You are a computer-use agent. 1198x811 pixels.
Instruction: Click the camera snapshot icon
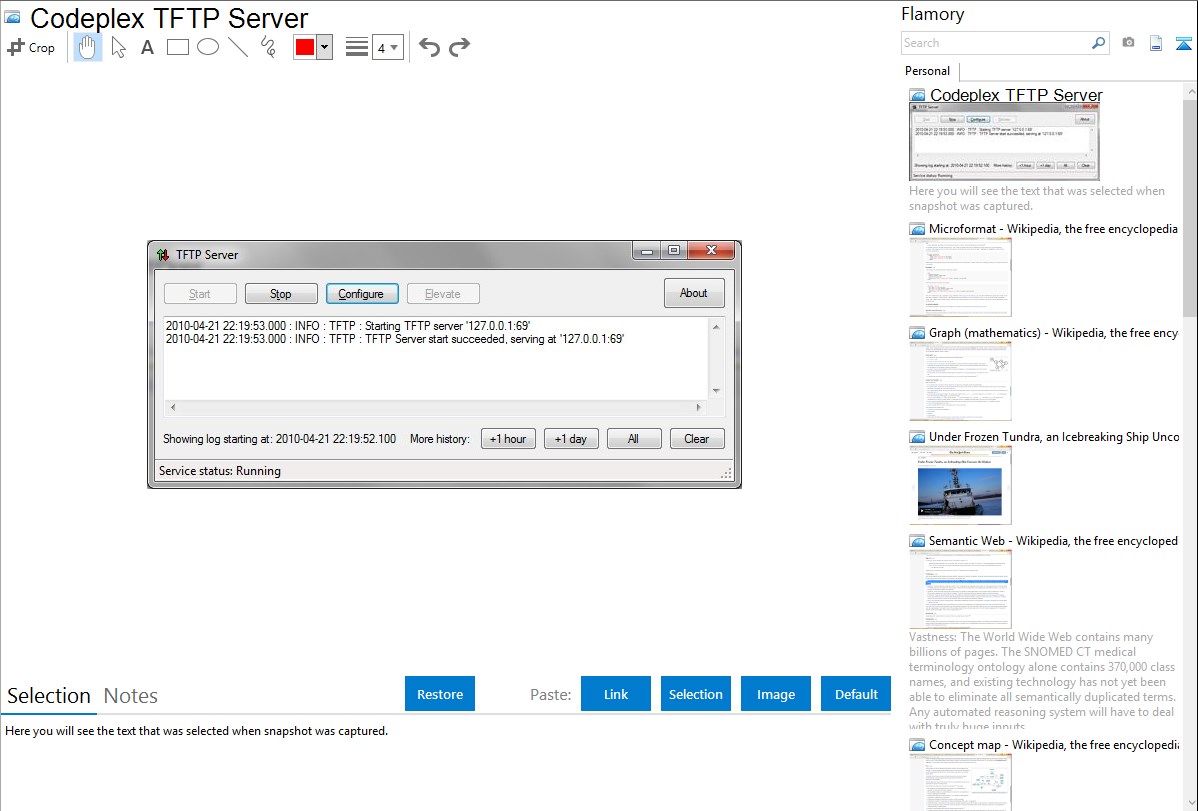point(1128,43)
